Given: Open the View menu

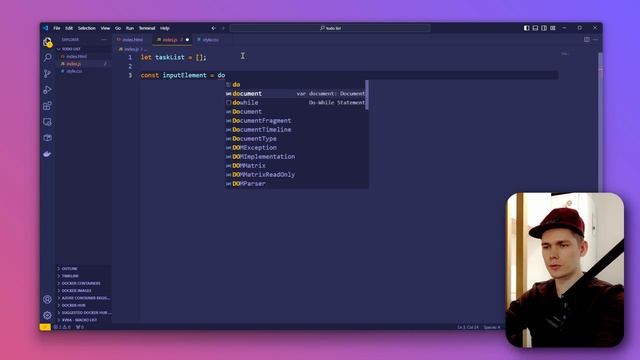Looking at the screenshot, I should tap(105, 28).
